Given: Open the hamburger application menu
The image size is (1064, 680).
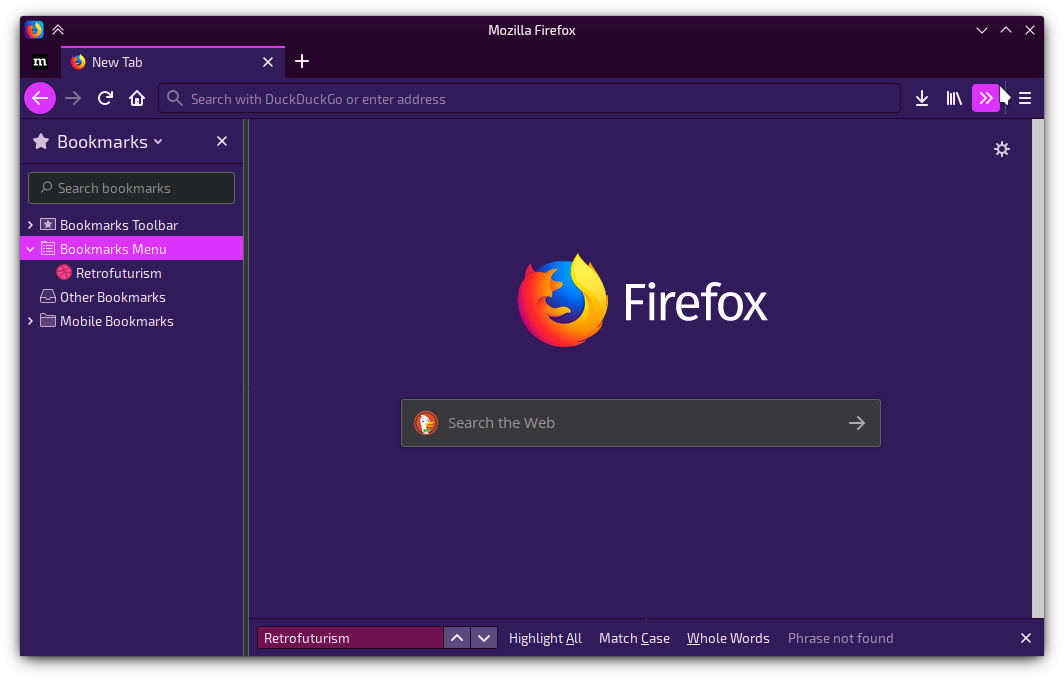Looking at the screenshot, I should (1025, 98).
